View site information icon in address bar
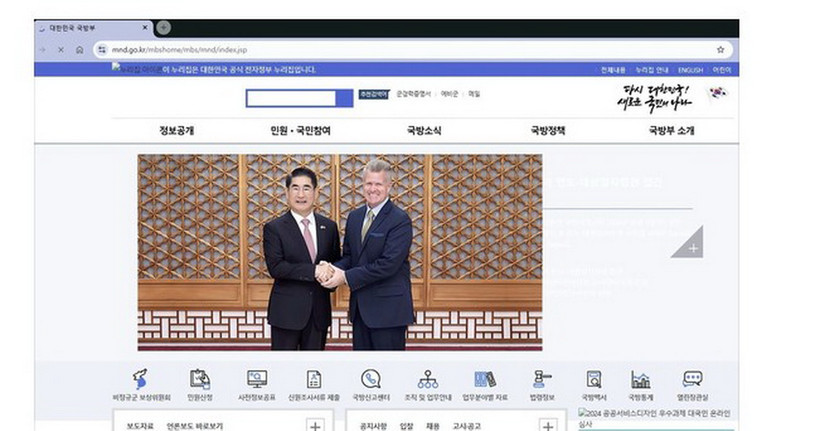The height and width of the screenshot is (431, 820). click(102, 50)
